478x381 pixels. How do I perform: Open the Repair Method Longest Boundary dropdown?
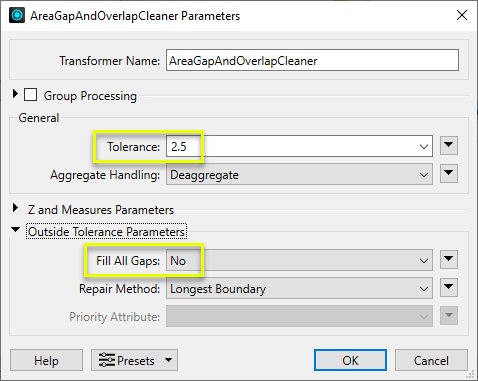coord(299,288)
